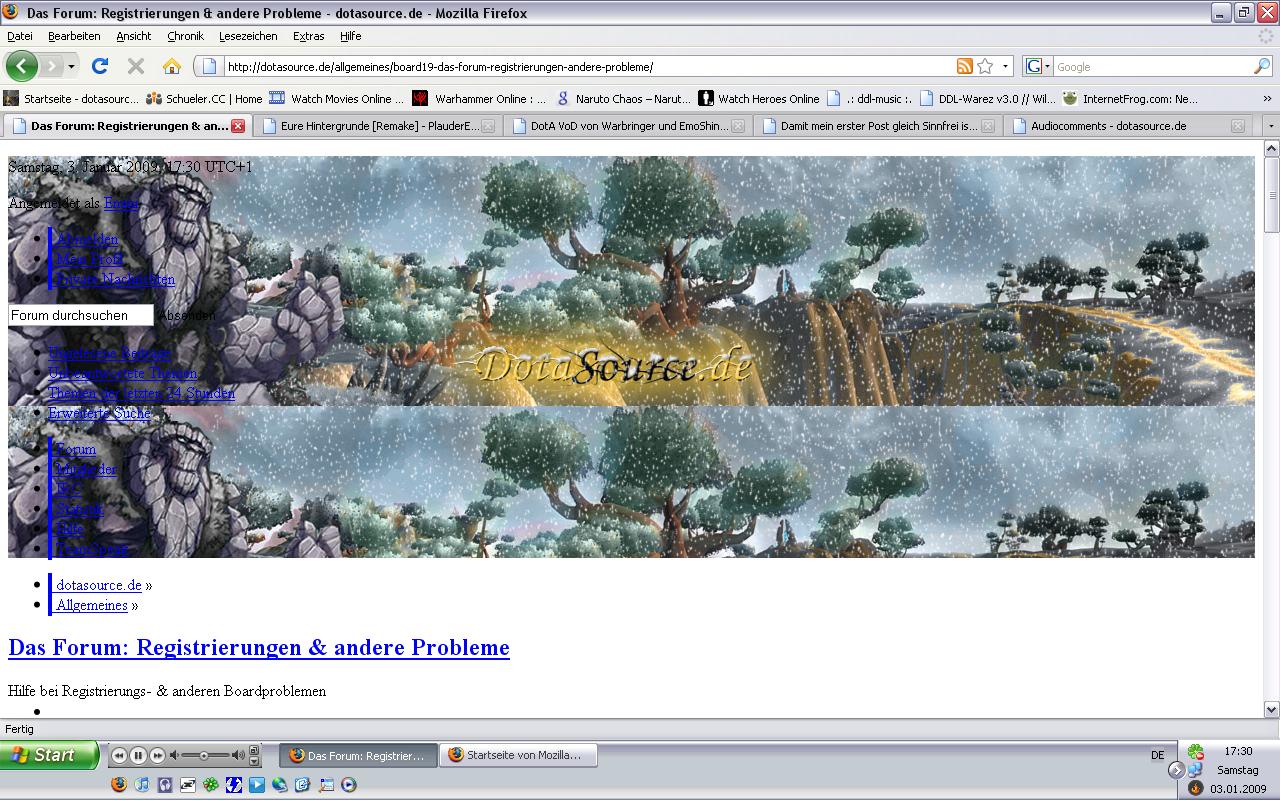Open the search engine selection dropdown
1282x801 pixels.
1037,66
